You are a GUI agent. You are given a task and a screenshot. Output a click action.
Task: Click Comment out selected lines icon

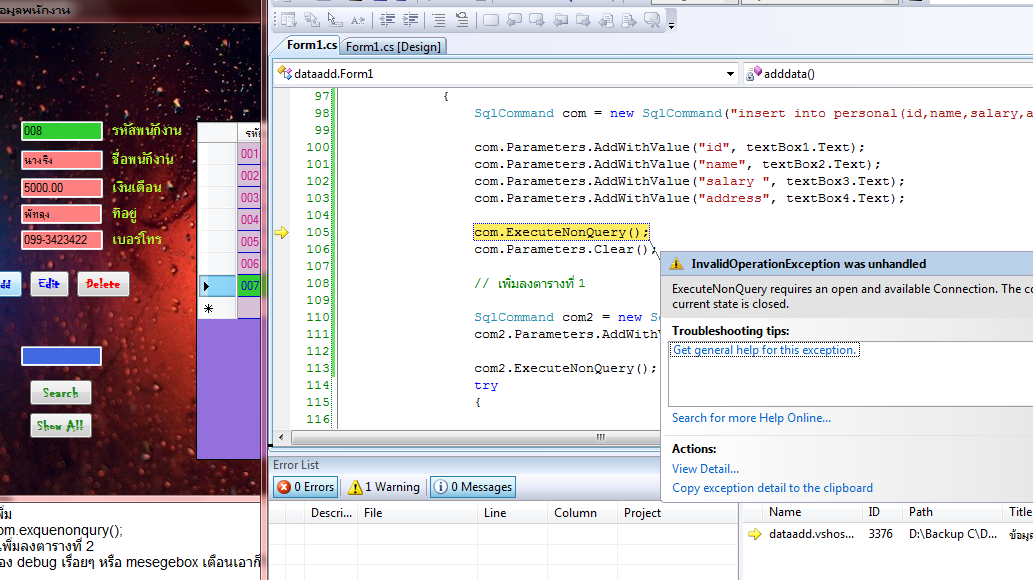(x=439, y=20)
